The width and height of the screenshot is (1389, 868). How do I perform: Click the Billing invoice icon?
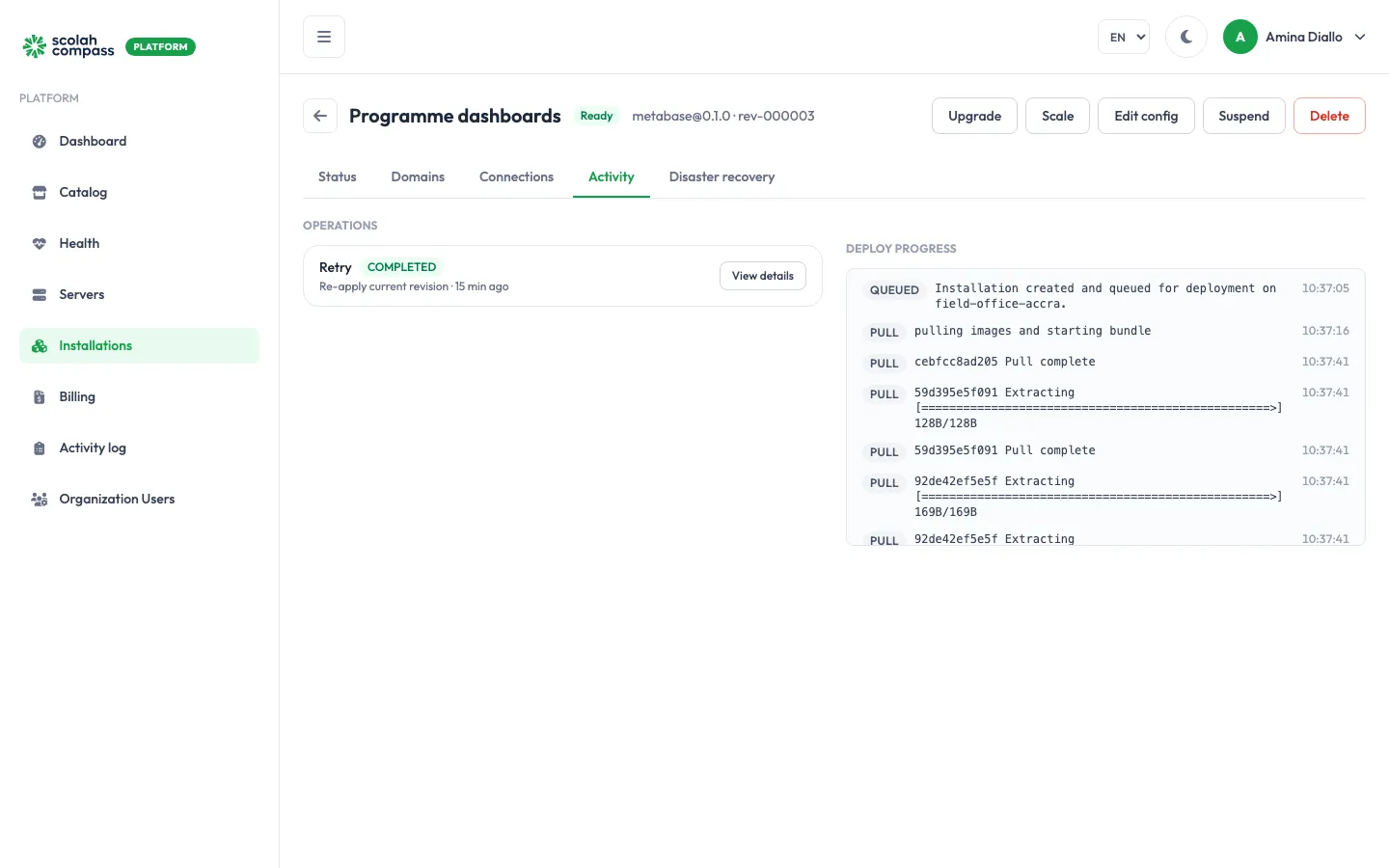click(40, 397)
